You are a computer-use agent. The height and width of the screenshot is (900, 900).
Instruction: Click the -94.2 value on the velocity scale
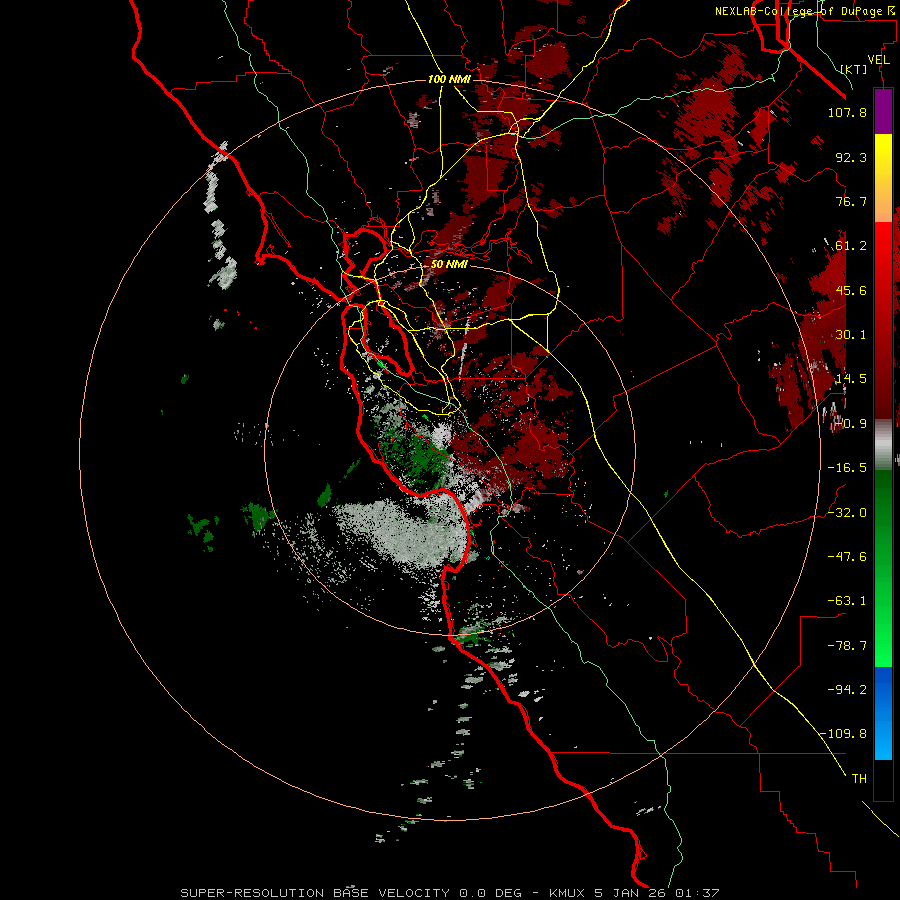coord(847,690)
